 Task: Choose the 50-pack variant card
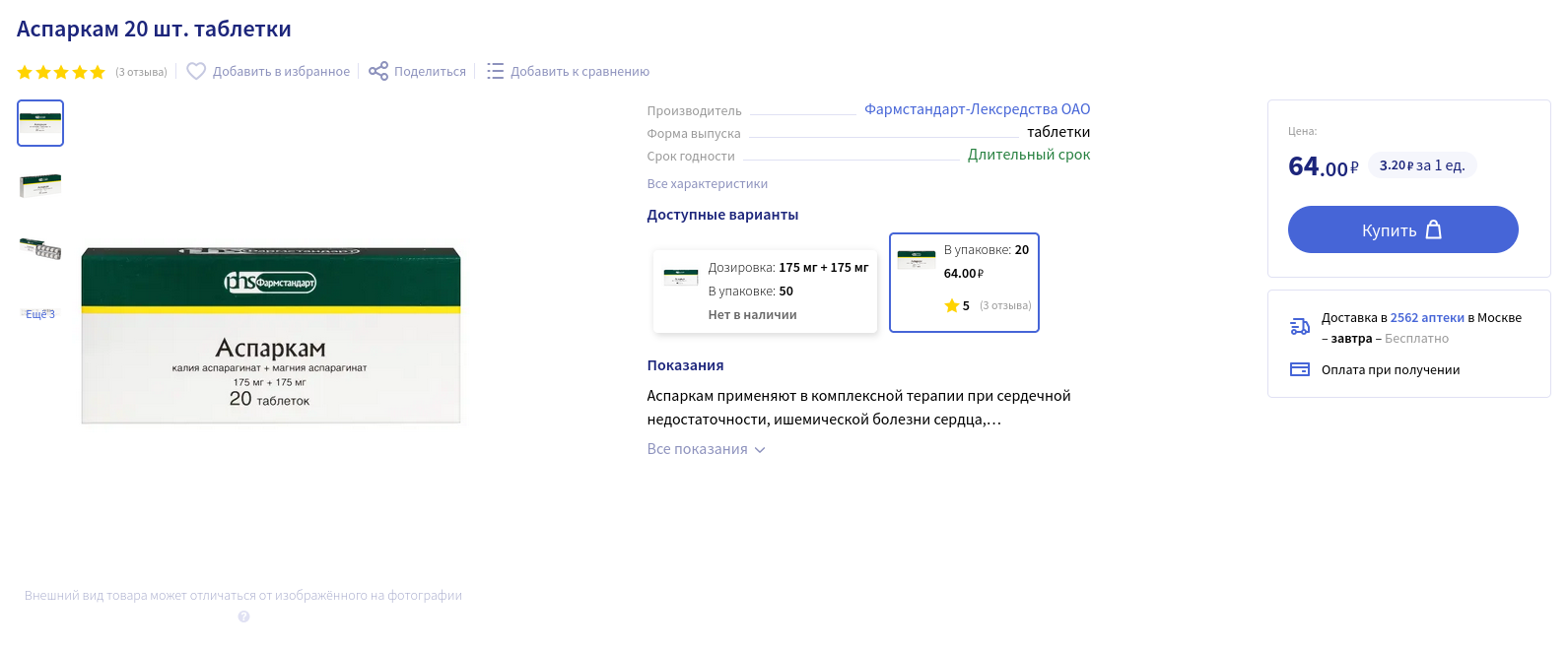pos(765,292)
